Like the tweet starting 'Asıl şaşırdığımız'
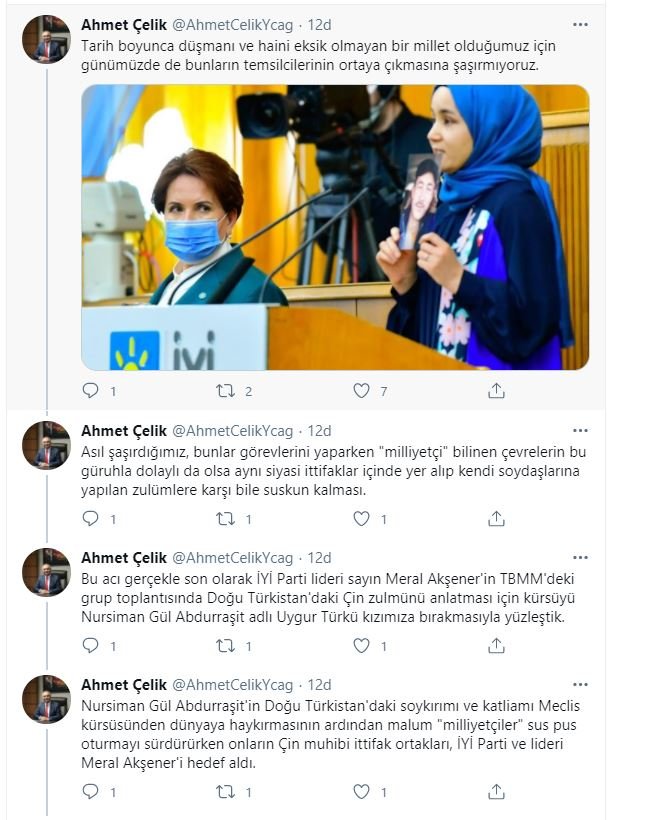Image resolution: width=670 pixels, height=820 pixels. pos(361,518)
